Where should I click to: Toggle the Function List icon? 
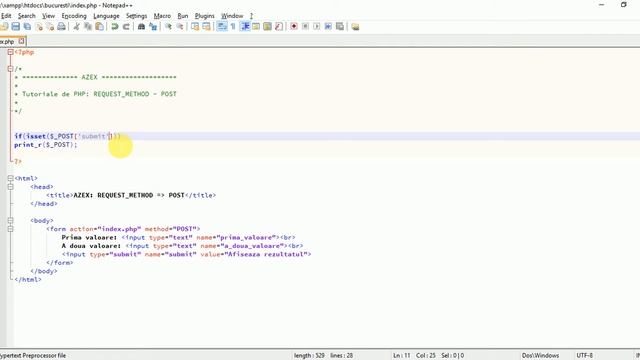279,27
